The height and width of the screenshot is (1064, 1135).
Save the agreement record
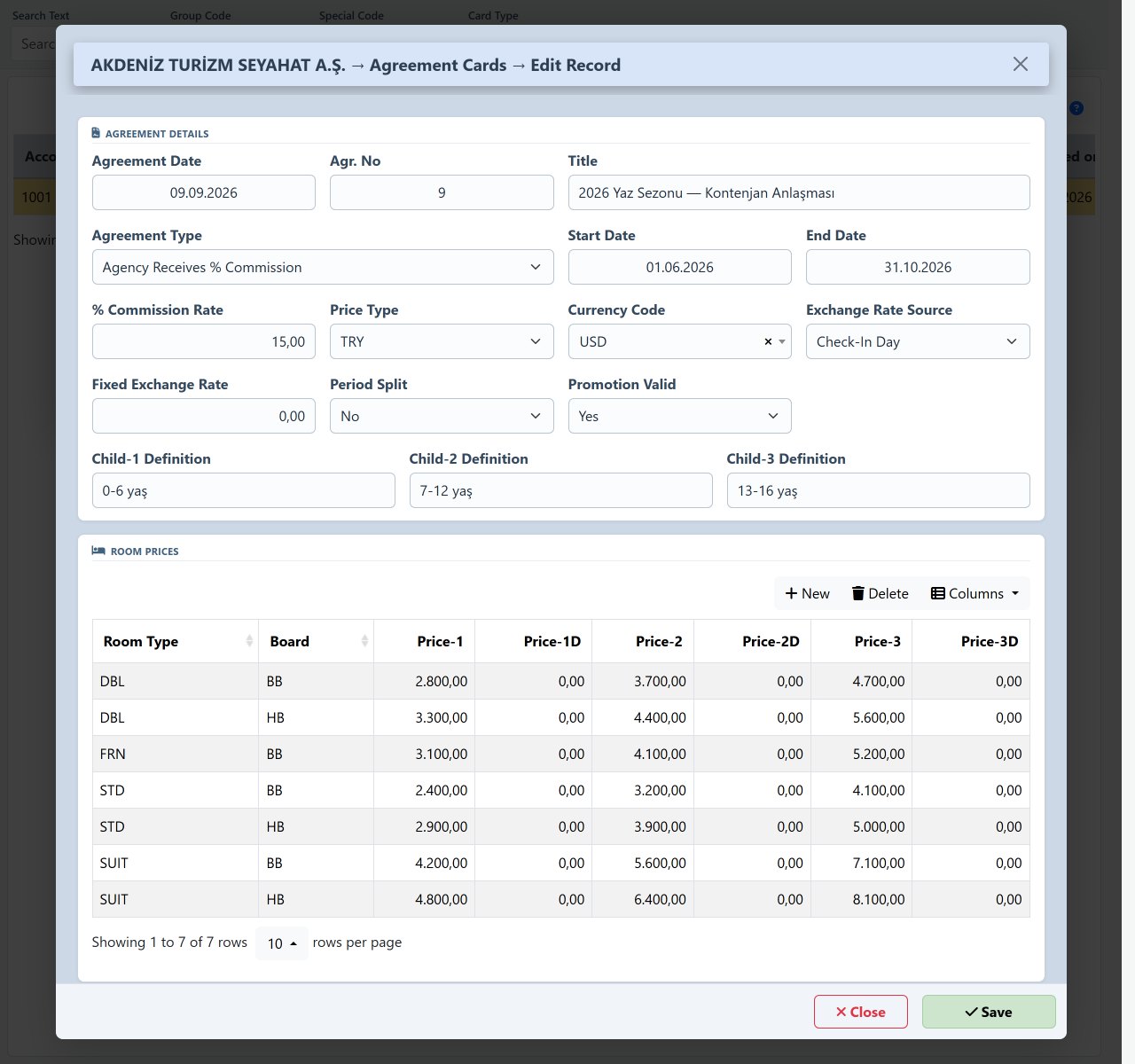click(x=989, y=1012)
